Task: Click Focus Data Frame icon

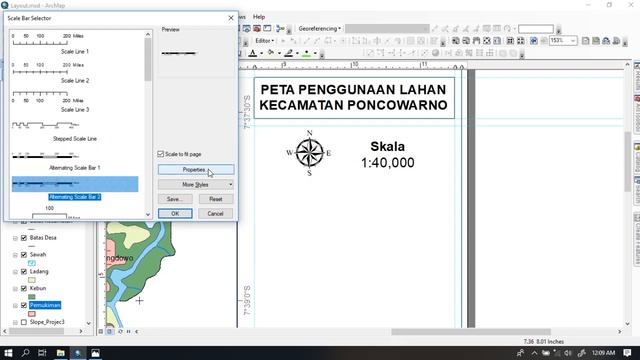Action: 596,41
